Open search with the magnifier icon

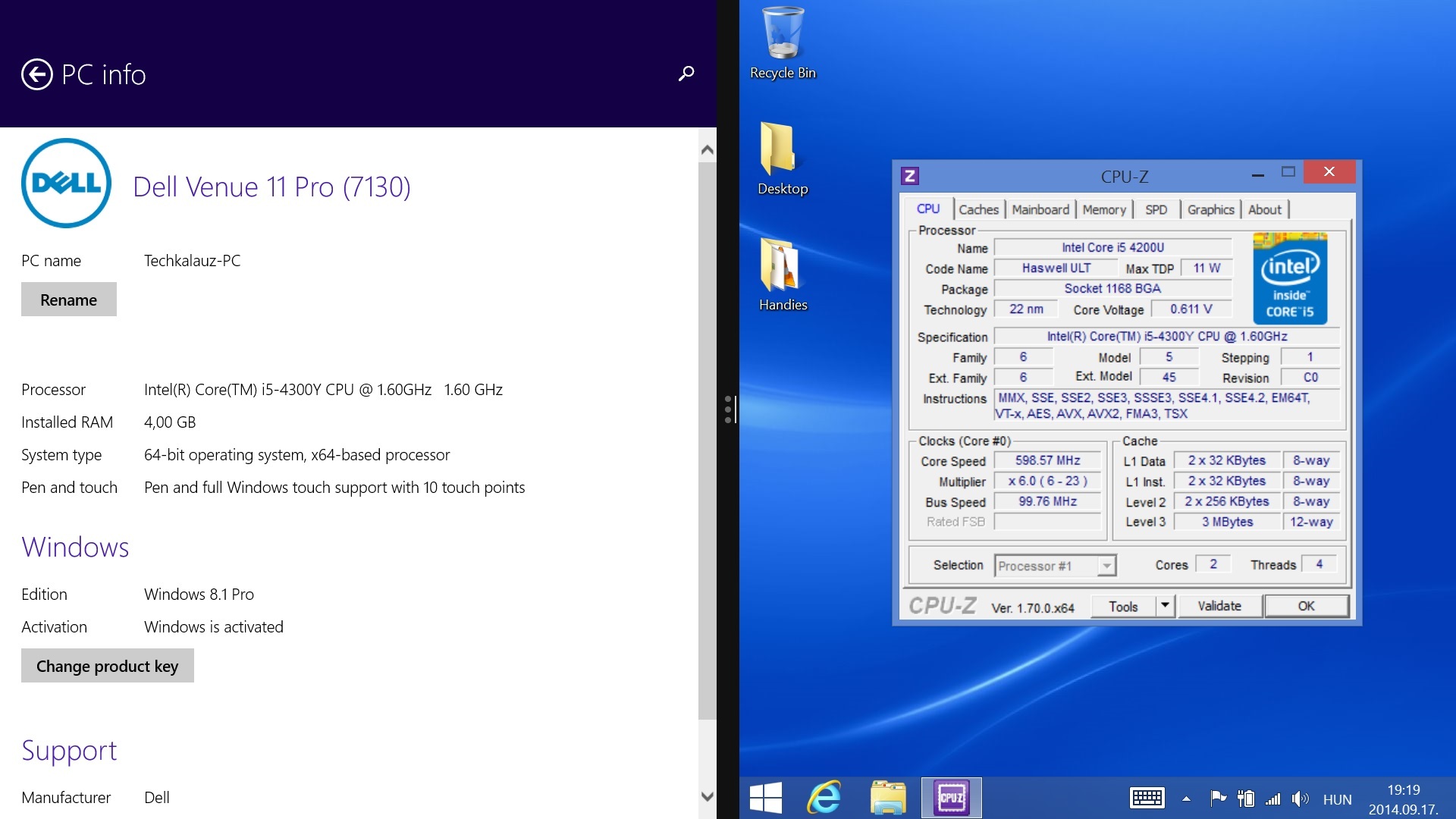pos(686,74)
